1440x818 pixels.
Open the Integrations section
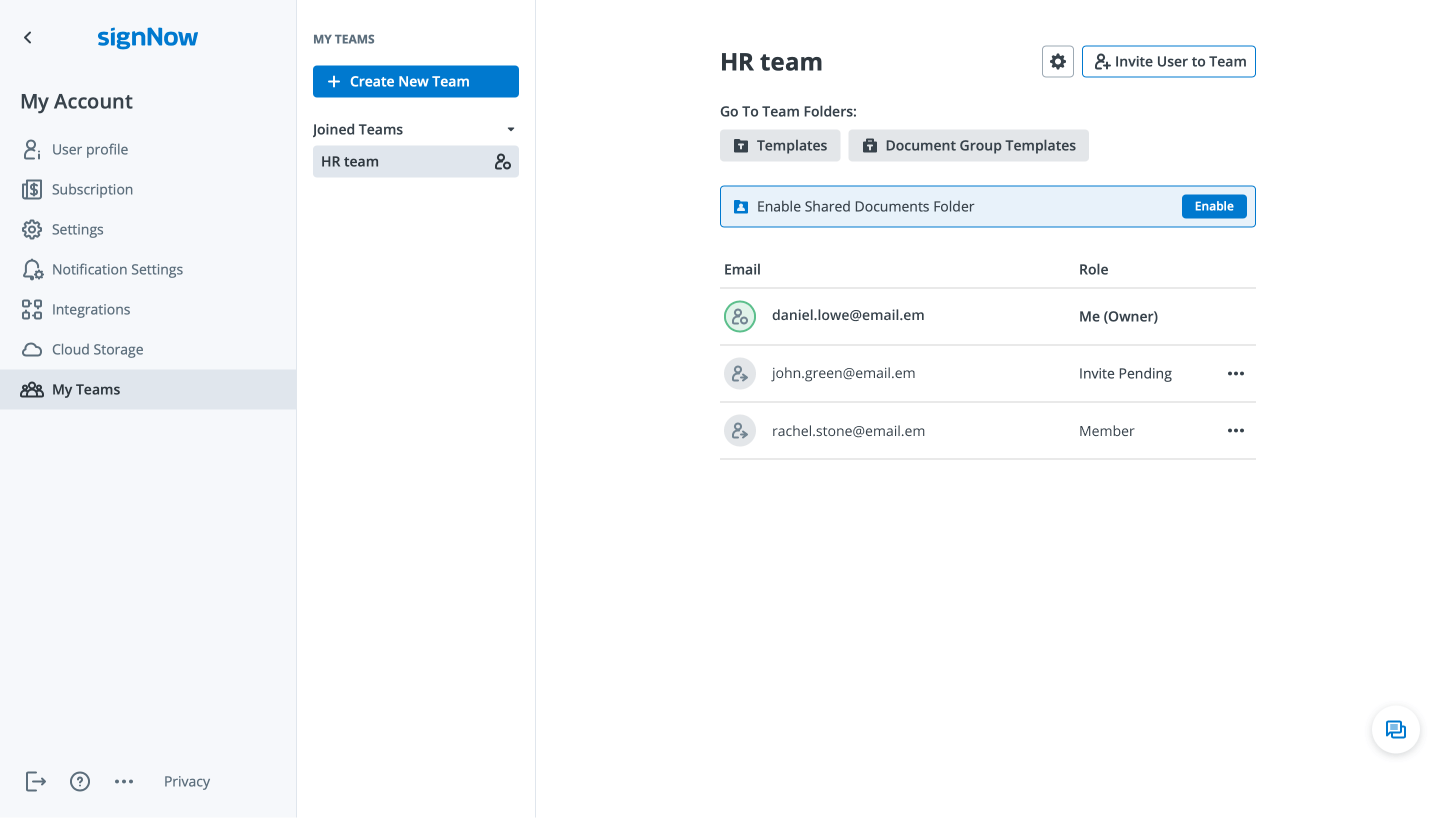(91, 309)
